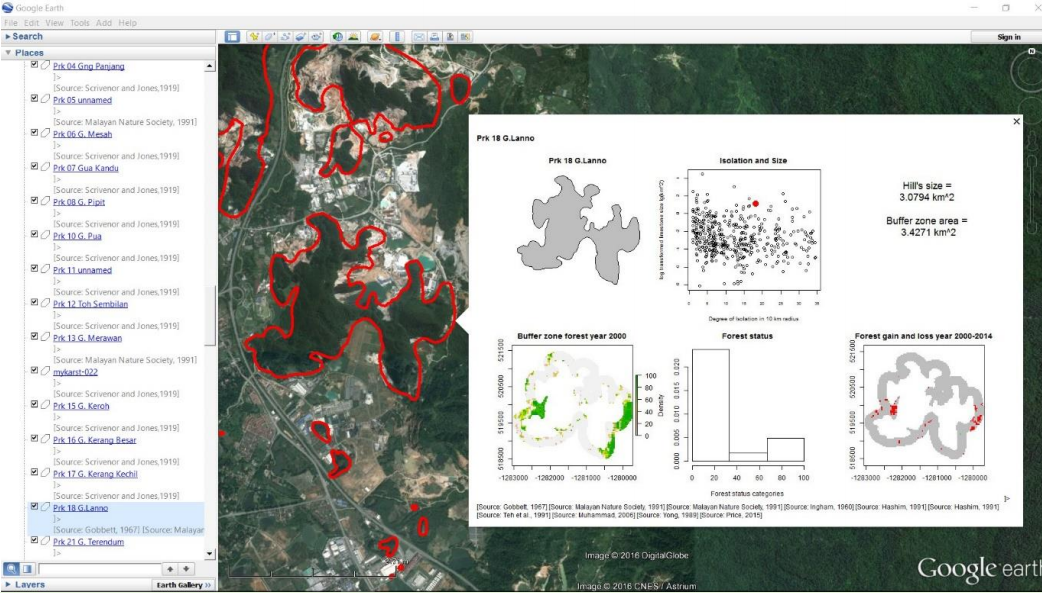Viewport: 1046px width, 593px height.
Task: Print the current view
Action: point(434,36)
